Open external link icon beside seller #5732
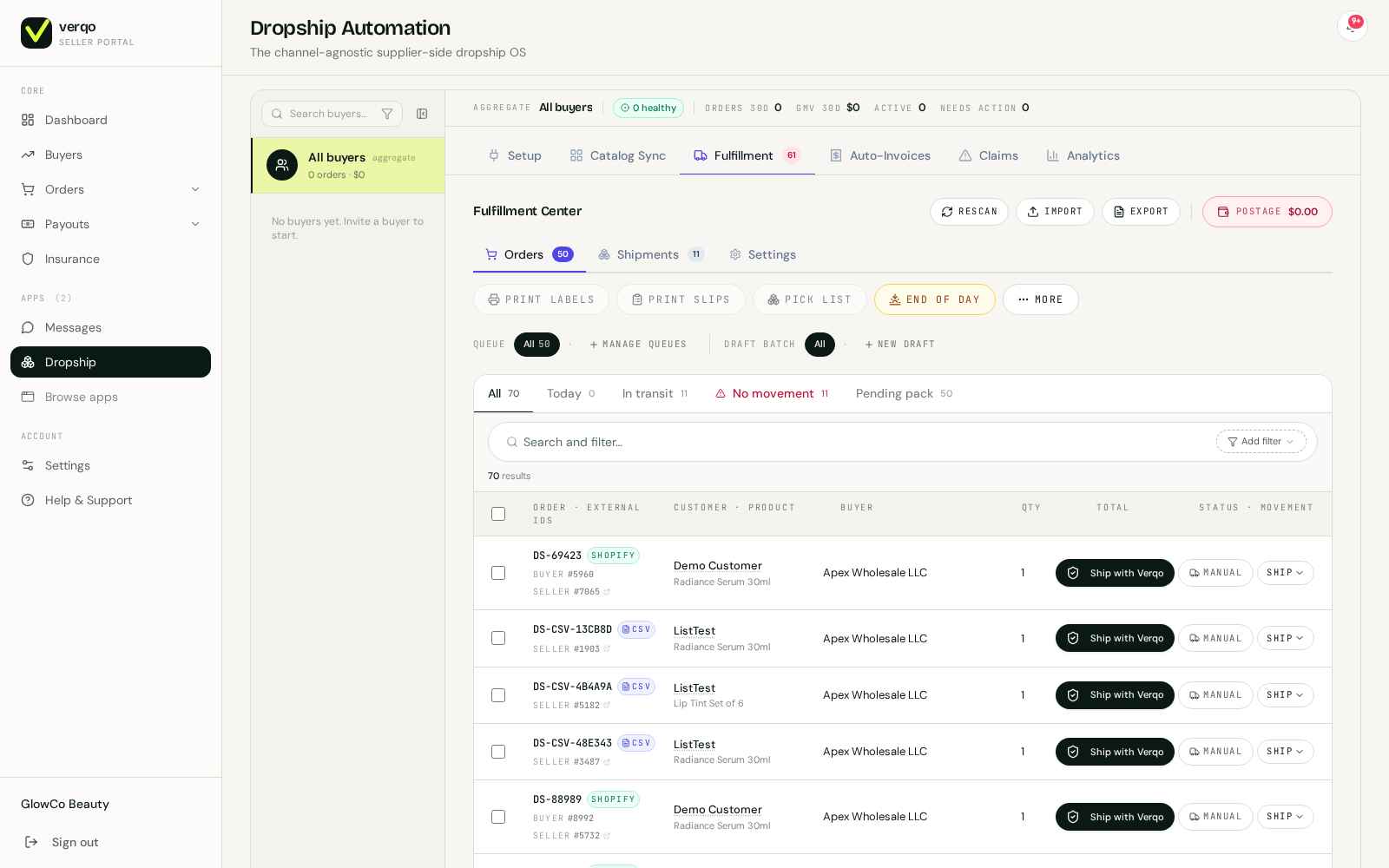1389x868 pixels. point(607,836)
